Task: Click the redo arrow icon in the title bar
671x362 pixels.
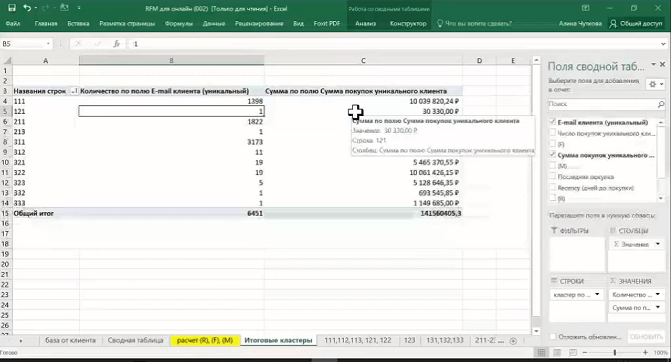Action: [46, 8]
